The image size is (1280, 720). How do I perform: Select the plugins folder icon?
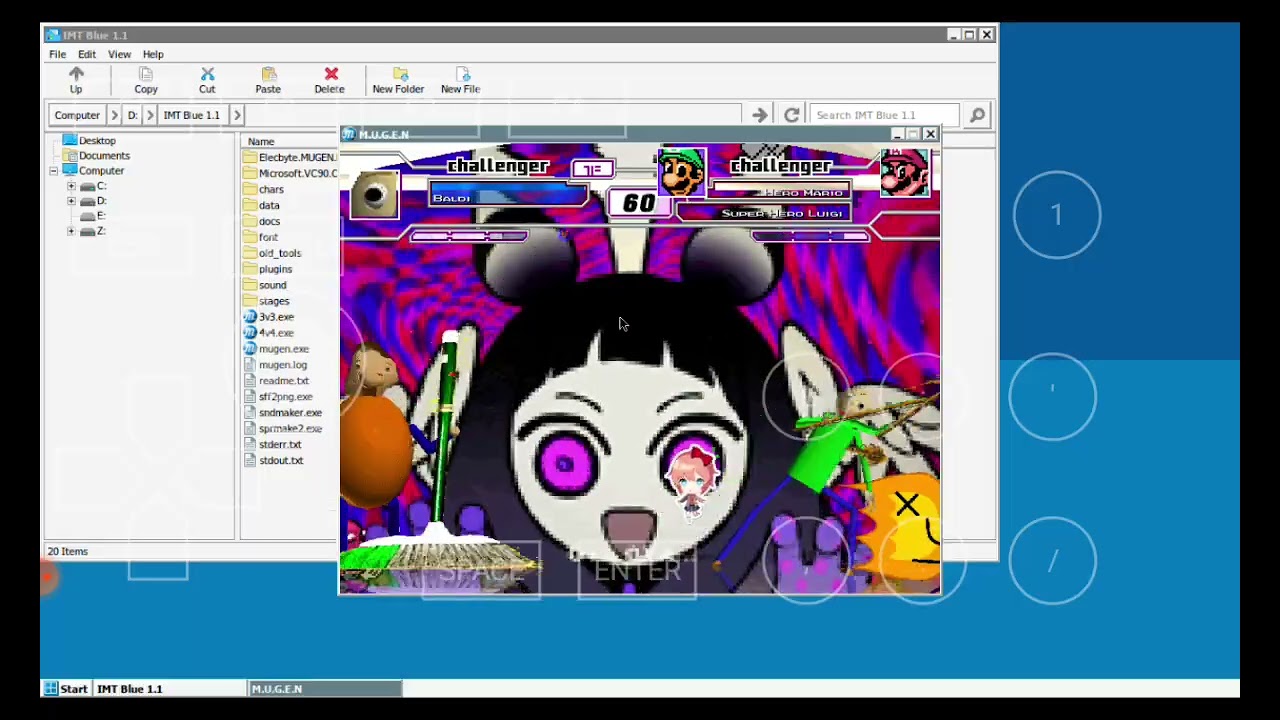coord(250,269)
